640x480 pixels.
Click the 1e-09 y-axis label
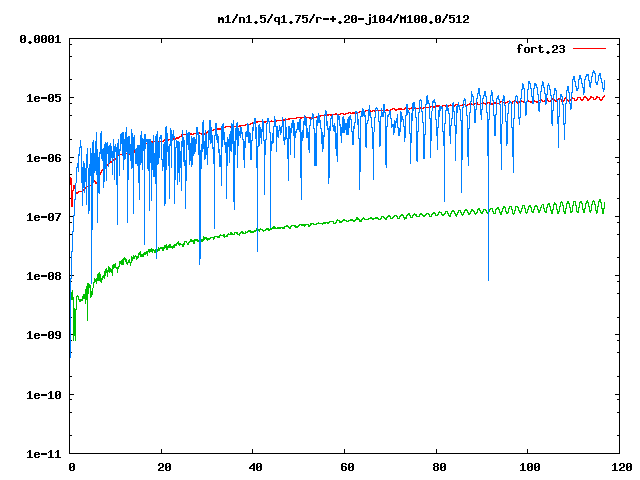44,335
